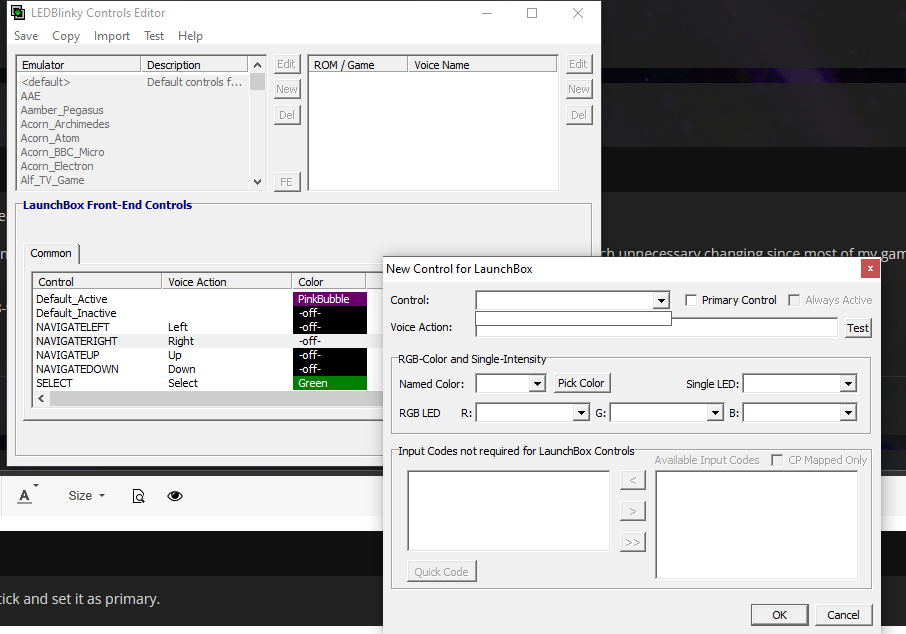Screen dimensions: 906x634
Task: Select the Acorn_BBC_Micro emulator row
Action: (x=134, y=152)
